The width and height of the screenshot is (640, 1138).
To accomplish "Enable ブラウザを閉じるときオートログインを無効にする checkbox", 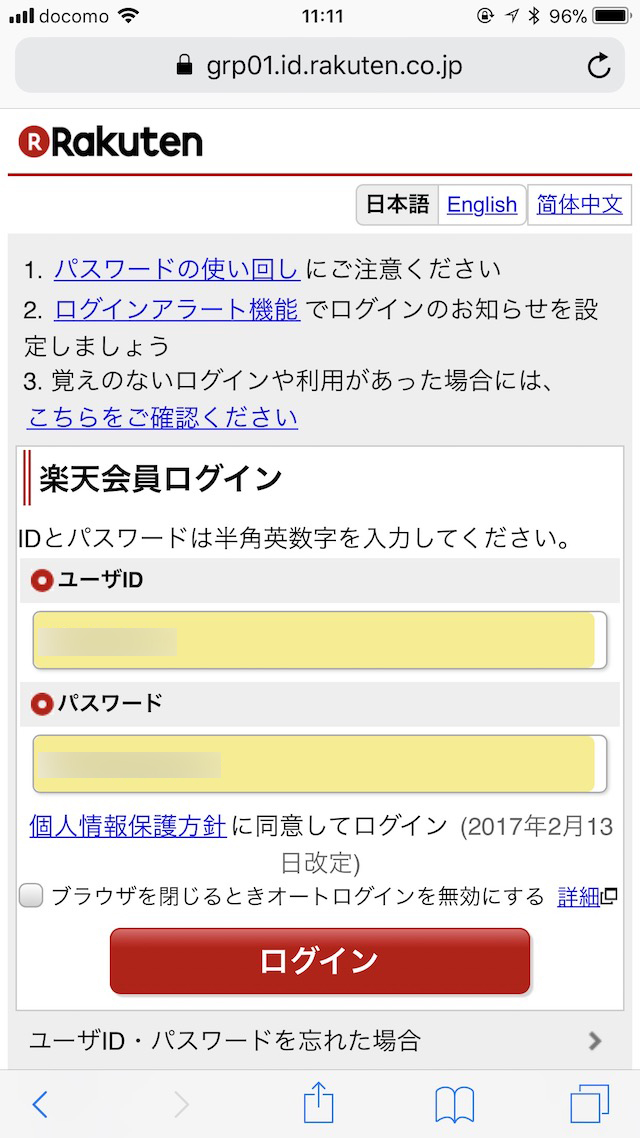I will pos(30,896).
